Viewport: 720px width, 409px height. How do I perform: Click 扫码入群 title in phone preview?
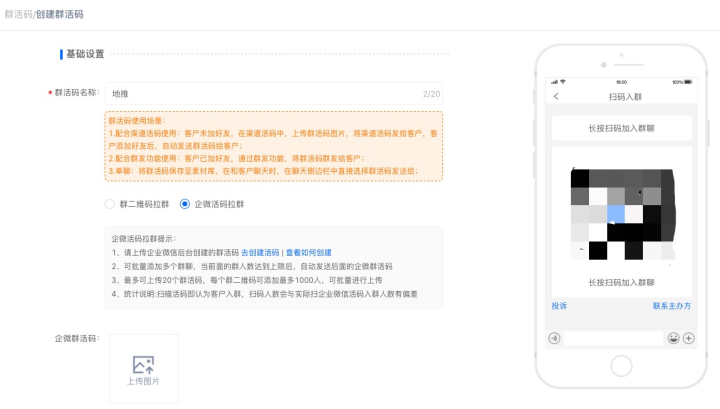click(625, 97)
